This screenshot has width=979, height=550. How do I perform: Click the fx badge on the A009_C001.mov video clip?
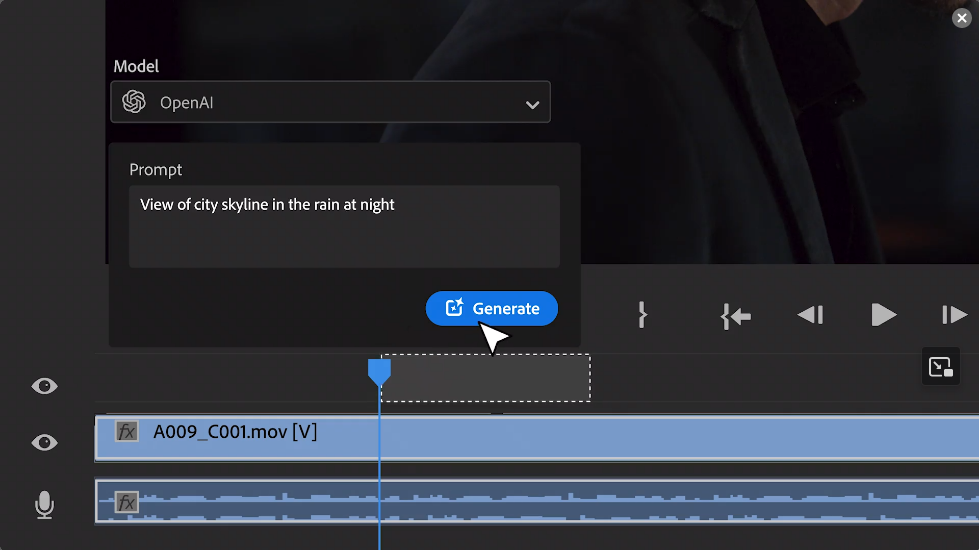127,431
